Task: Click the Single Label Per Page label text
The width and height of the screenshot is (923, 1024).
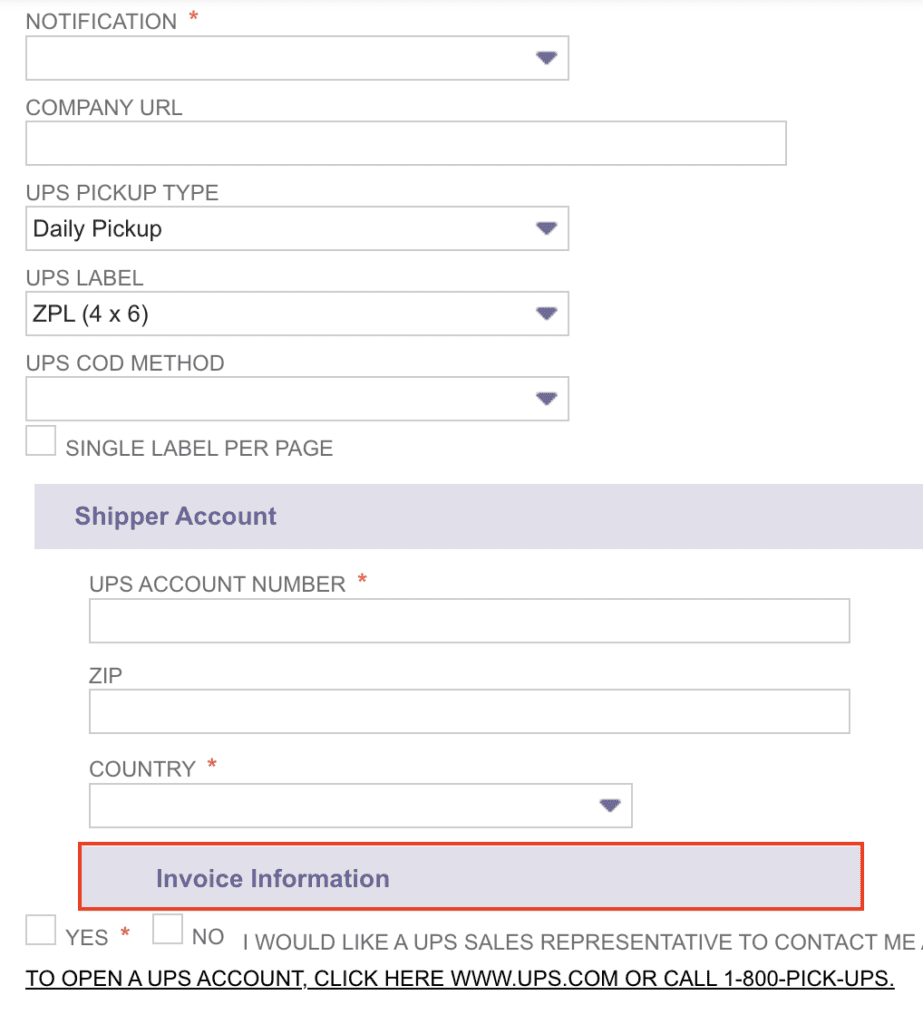Action: [x=199, y=448]
